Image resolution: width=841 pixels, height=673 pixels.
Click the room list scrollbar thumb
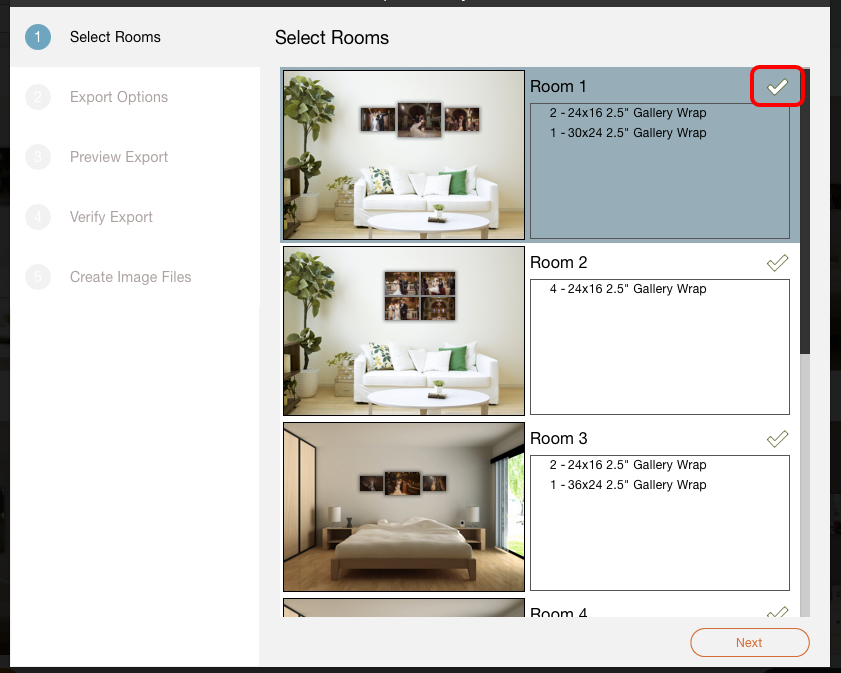[805, 211]
